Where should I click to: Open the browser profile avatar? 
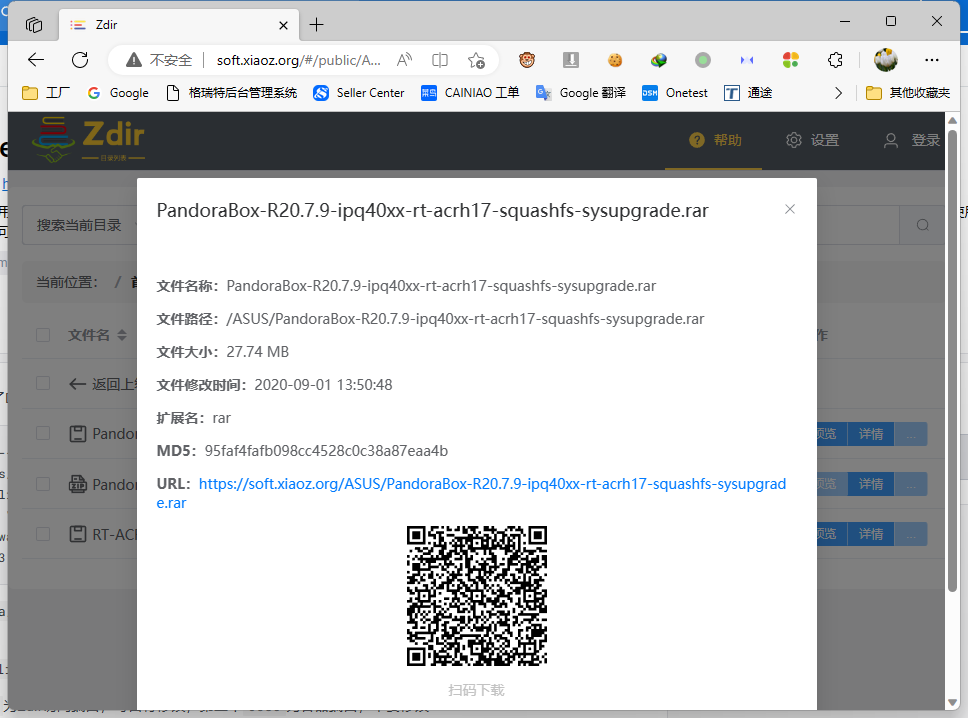(886, 60)
